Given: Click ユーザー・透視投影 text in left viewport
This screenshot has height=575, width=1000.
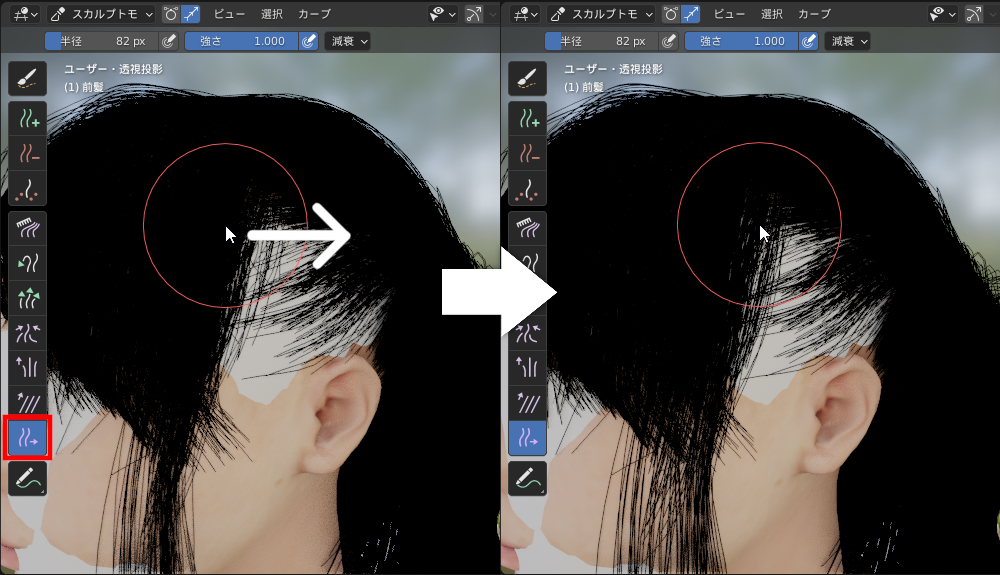Looking at the screenshot, I should [x=113, y=69].
